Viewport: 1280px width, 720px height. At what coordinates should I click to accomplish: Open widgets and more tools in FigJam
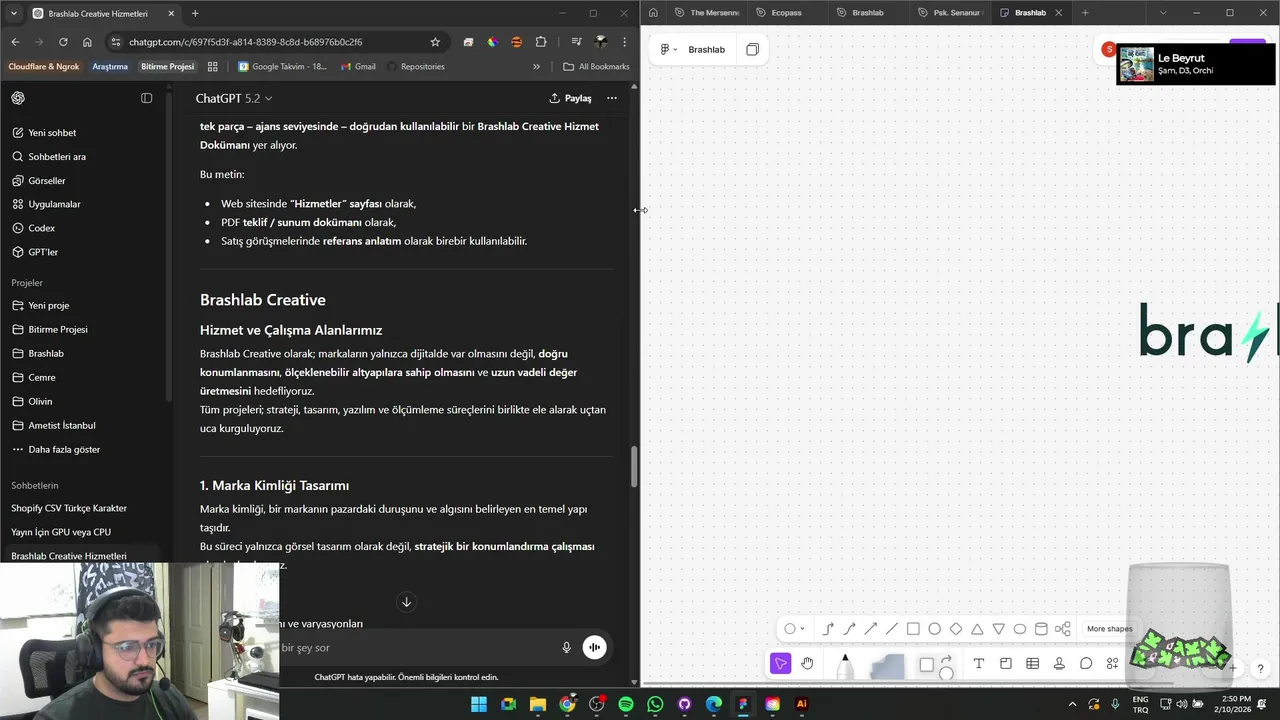click(x=1112, y=664)
